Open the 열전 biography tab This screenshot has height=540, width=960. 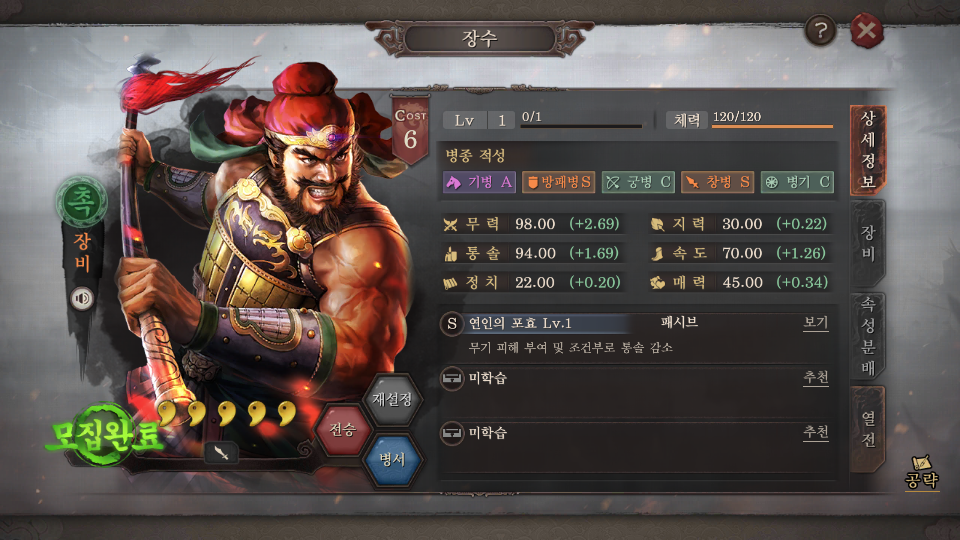coord(868,429)
